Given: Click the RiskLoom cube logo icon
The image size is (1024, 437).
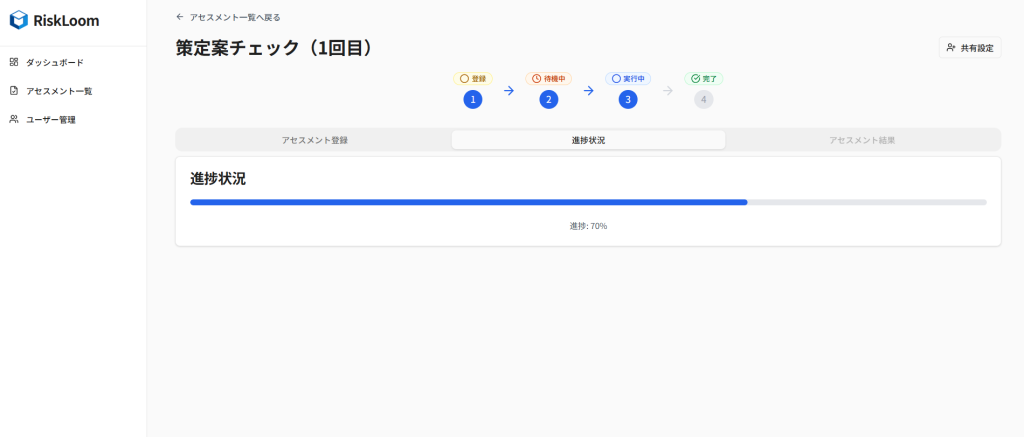Looking at the screenshot, I should coord(18,19).
